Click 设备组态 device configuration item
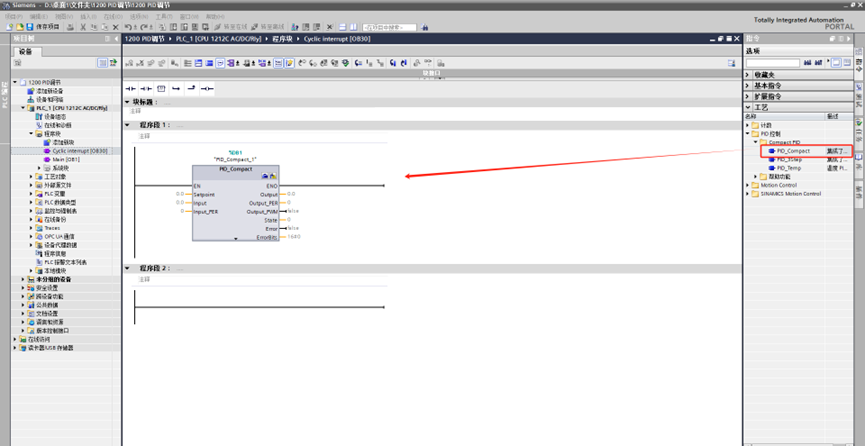The width and height of the screenshot is (865, 446). tap(55, 117)
